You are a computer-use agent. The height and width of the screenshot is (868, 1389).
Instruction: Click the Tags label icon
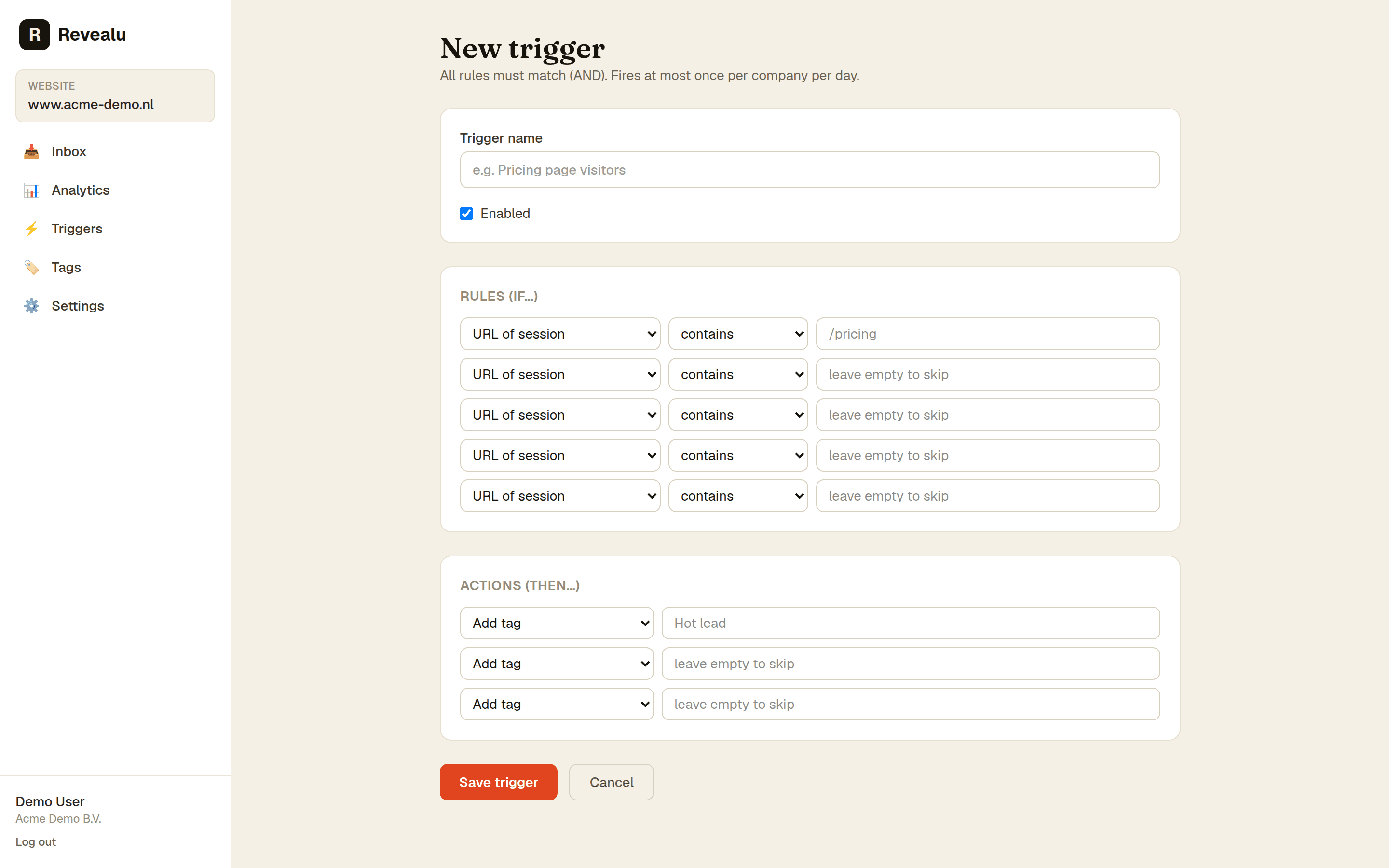31,267
